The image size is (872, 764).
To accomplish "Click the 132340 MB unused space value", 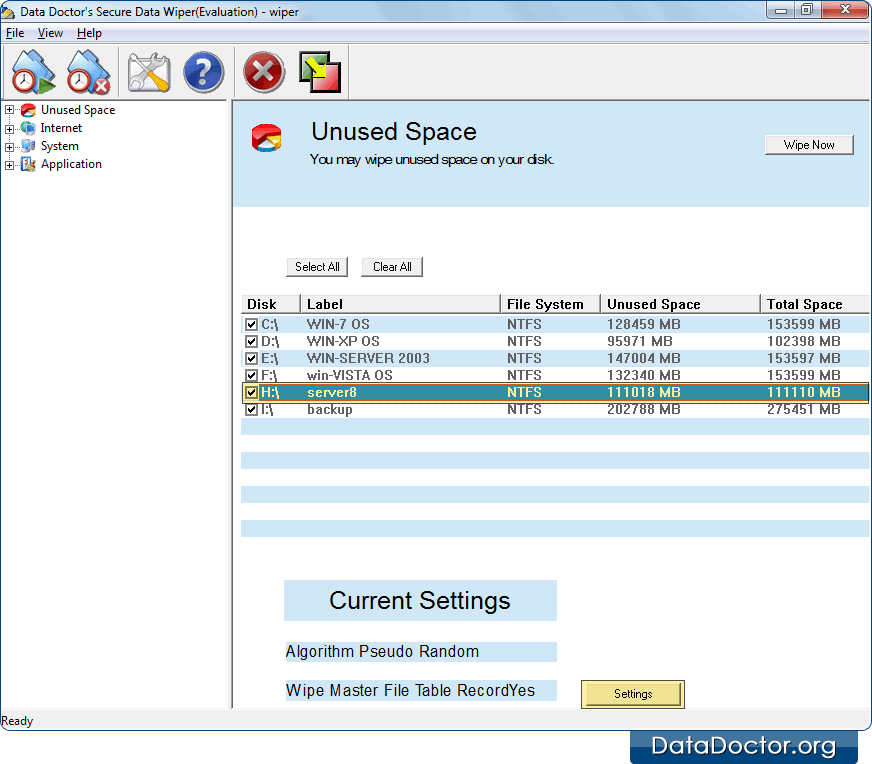I will click(643, 375).
